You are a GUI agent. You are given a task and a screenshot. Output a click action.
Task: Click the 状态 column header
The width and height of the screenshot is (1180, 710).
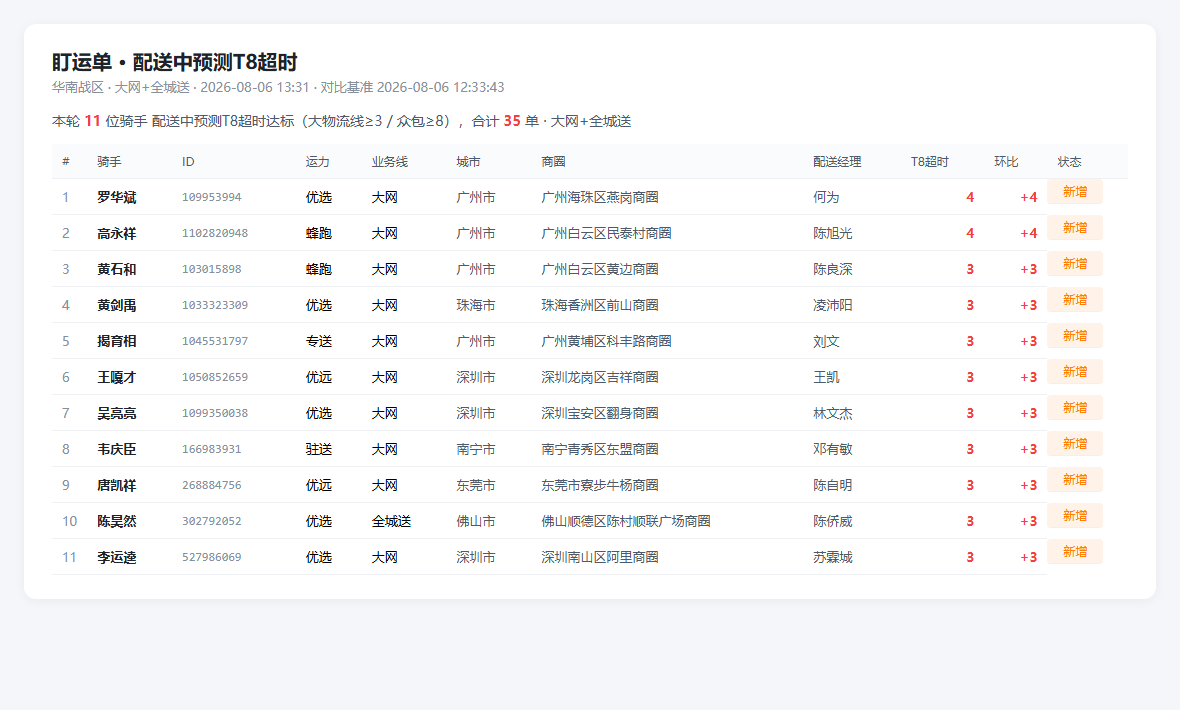[1069, 162]
